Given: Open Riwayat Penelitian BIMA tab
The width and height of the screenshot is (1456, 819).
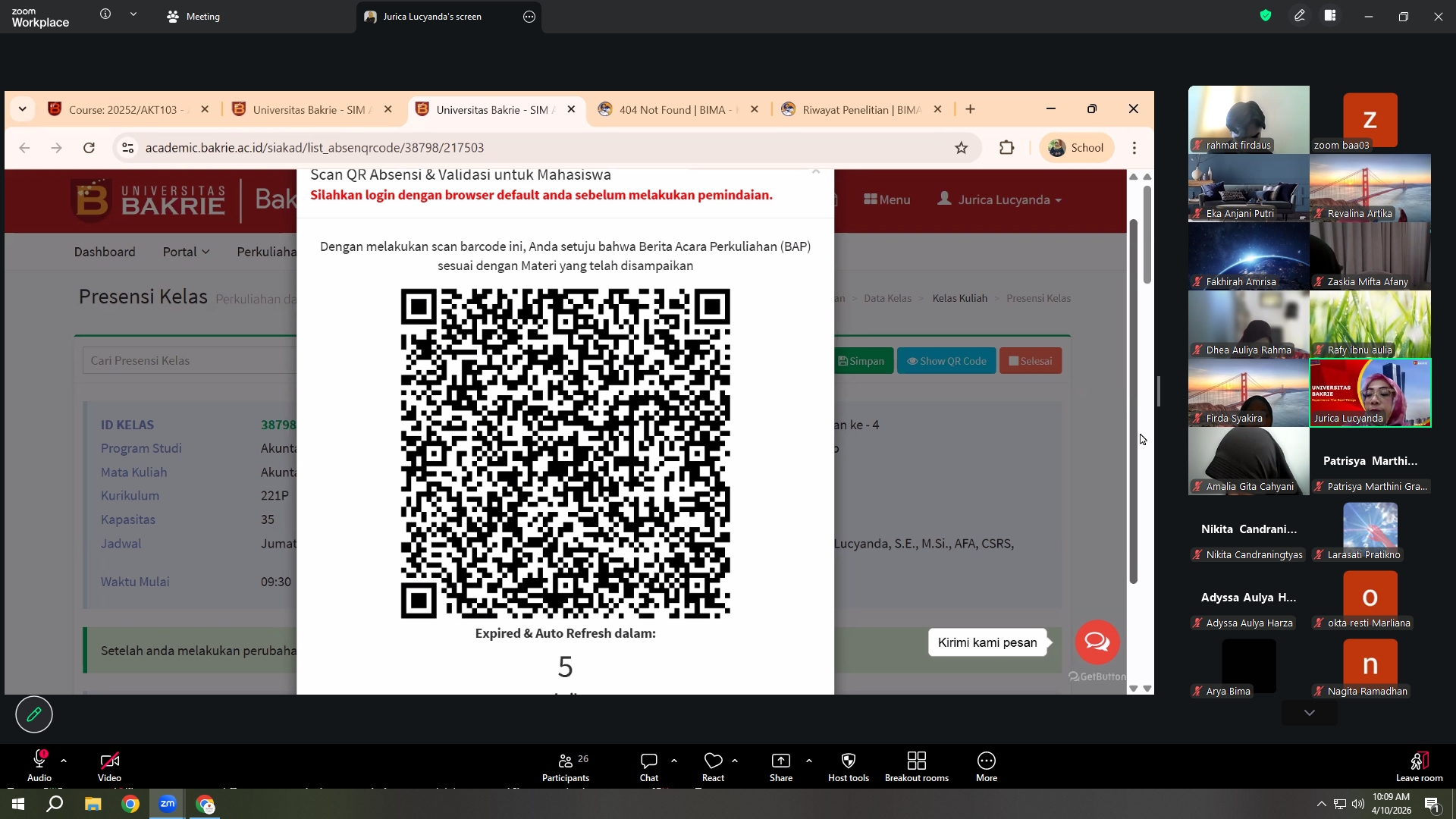Looking at the screenshot, I should click(862, 109).
